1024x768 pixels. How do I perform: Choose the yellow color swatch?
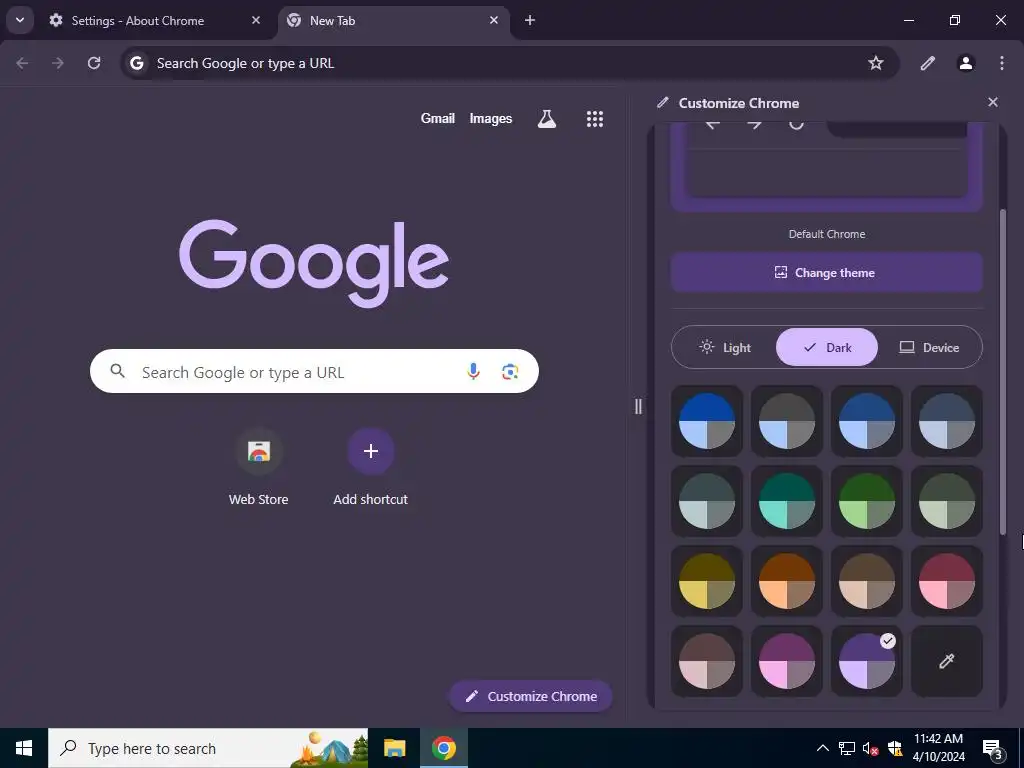[707, 581]
